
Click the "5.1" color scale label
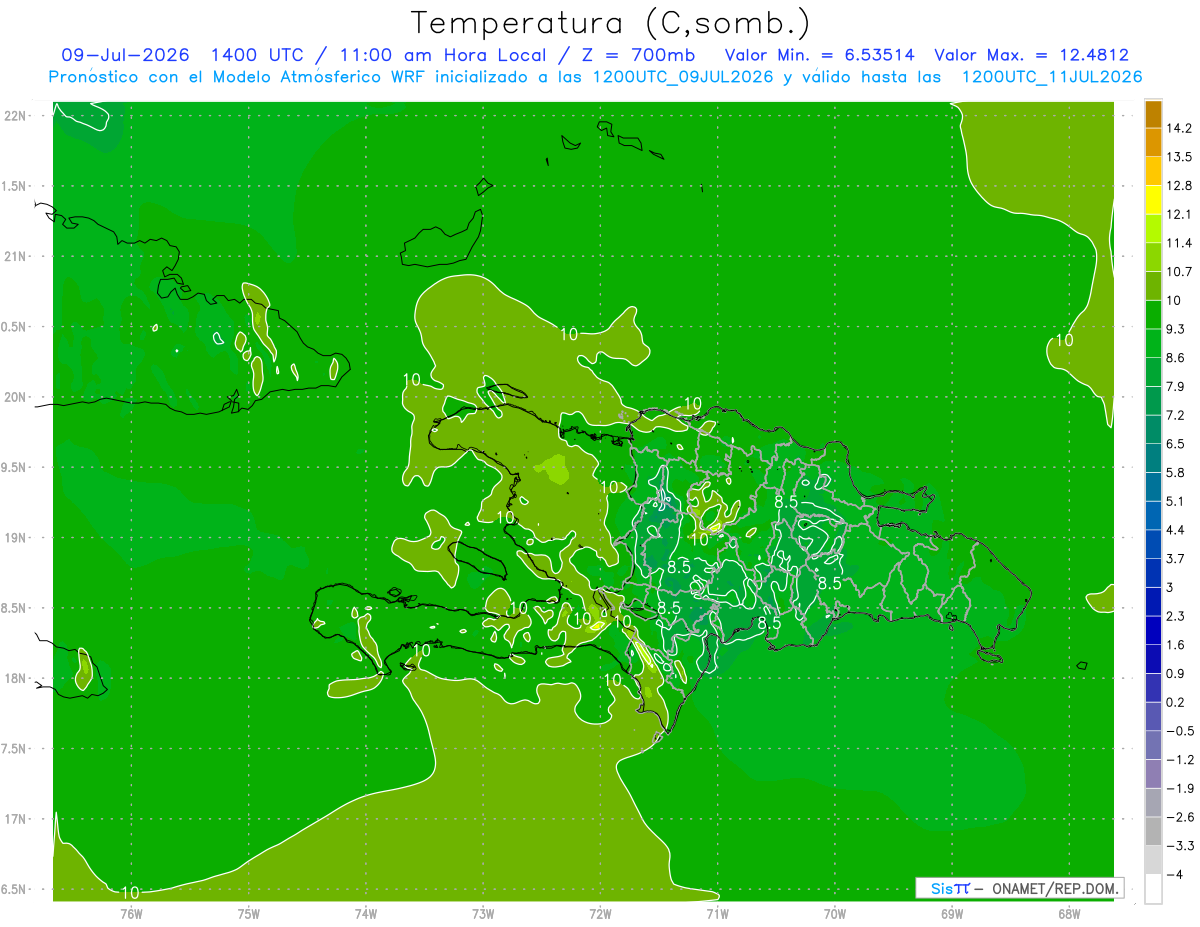pos(1175,502)
